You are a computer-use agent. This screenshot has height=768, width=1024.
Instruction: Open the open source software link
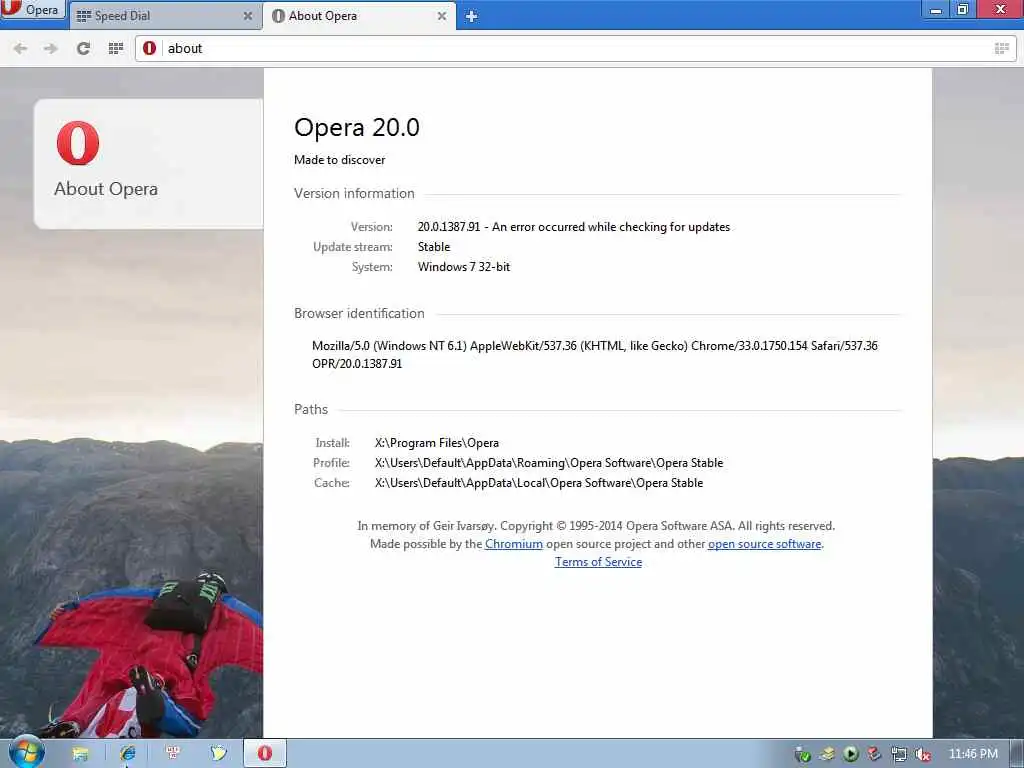click(x=764, y=544)
